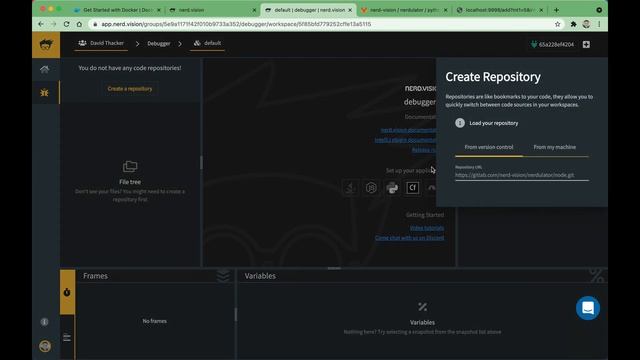640x360 pixels.
Task: Open the Chrome profile avatar
Action: 586,24
